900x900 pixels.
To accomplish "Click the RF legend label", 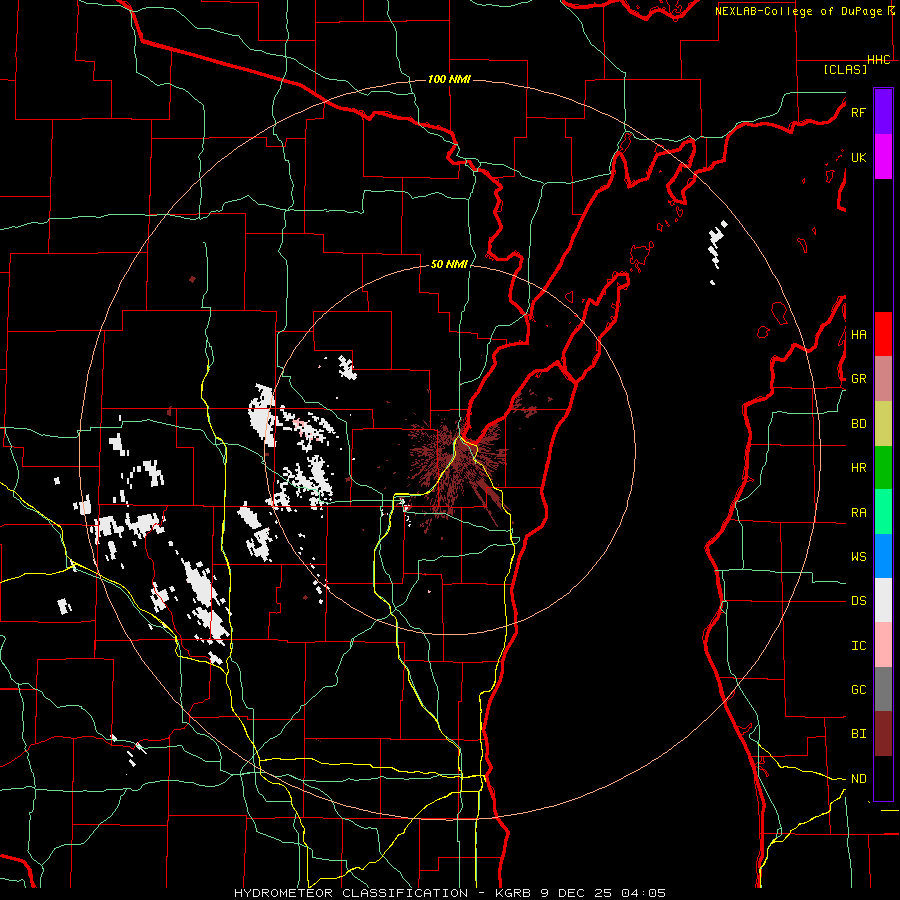I will (x=858, y=112).
